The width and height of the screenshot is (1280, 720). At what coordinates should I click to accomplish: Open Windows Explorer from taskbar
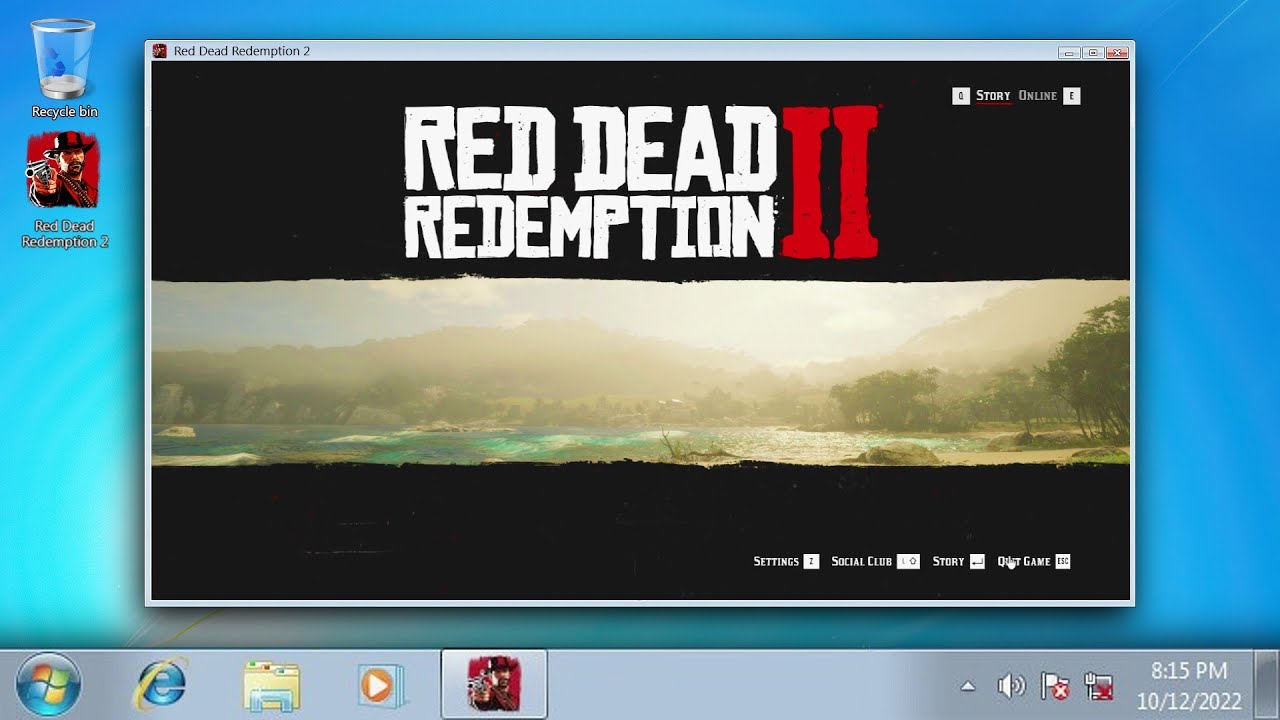tap(271, 685)
